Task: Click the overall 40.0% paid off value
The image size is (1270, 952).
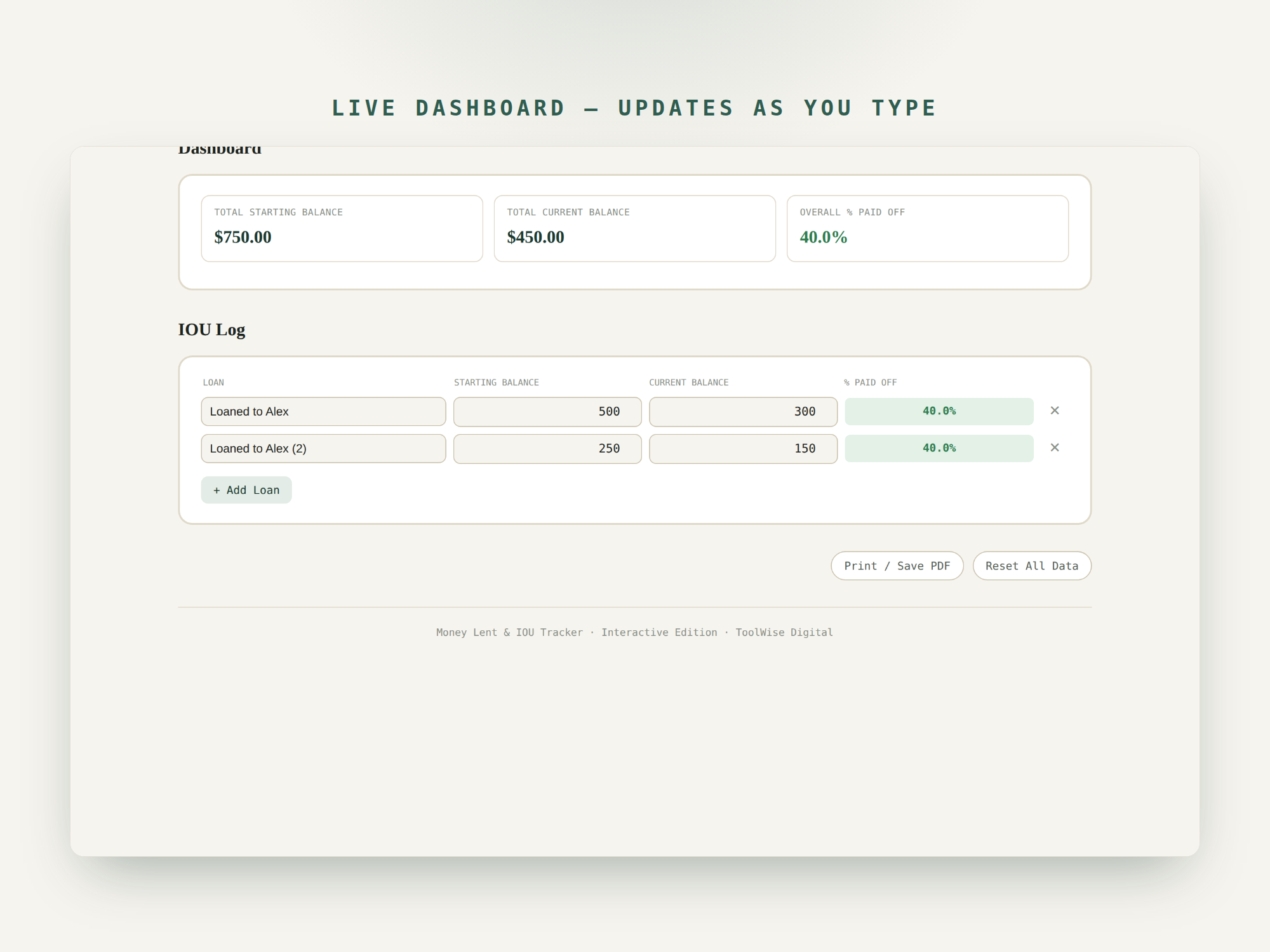Action: pos(824,237)
